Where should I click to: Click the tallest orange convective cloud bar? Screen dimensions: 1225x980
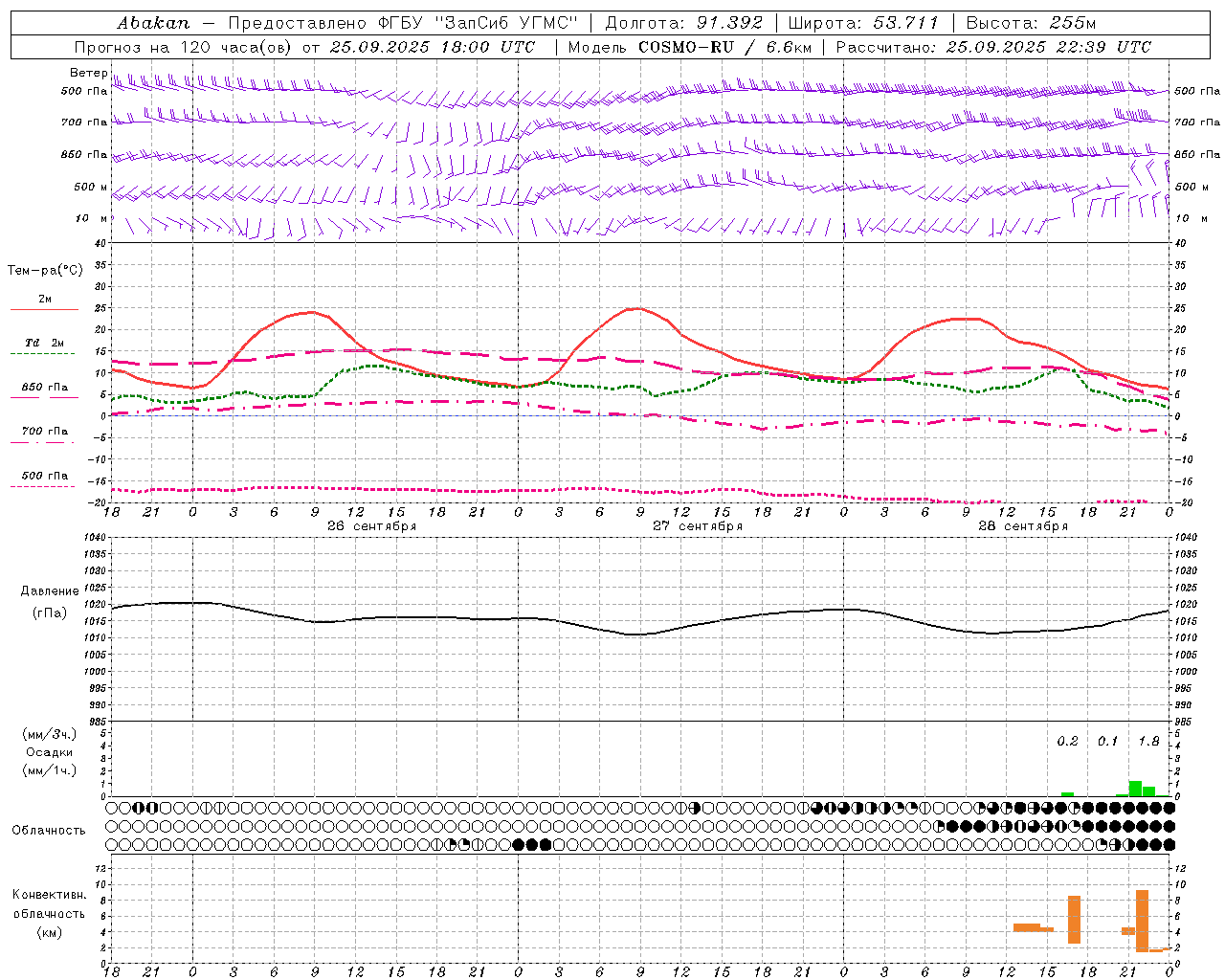click(x=1142, y=921)
